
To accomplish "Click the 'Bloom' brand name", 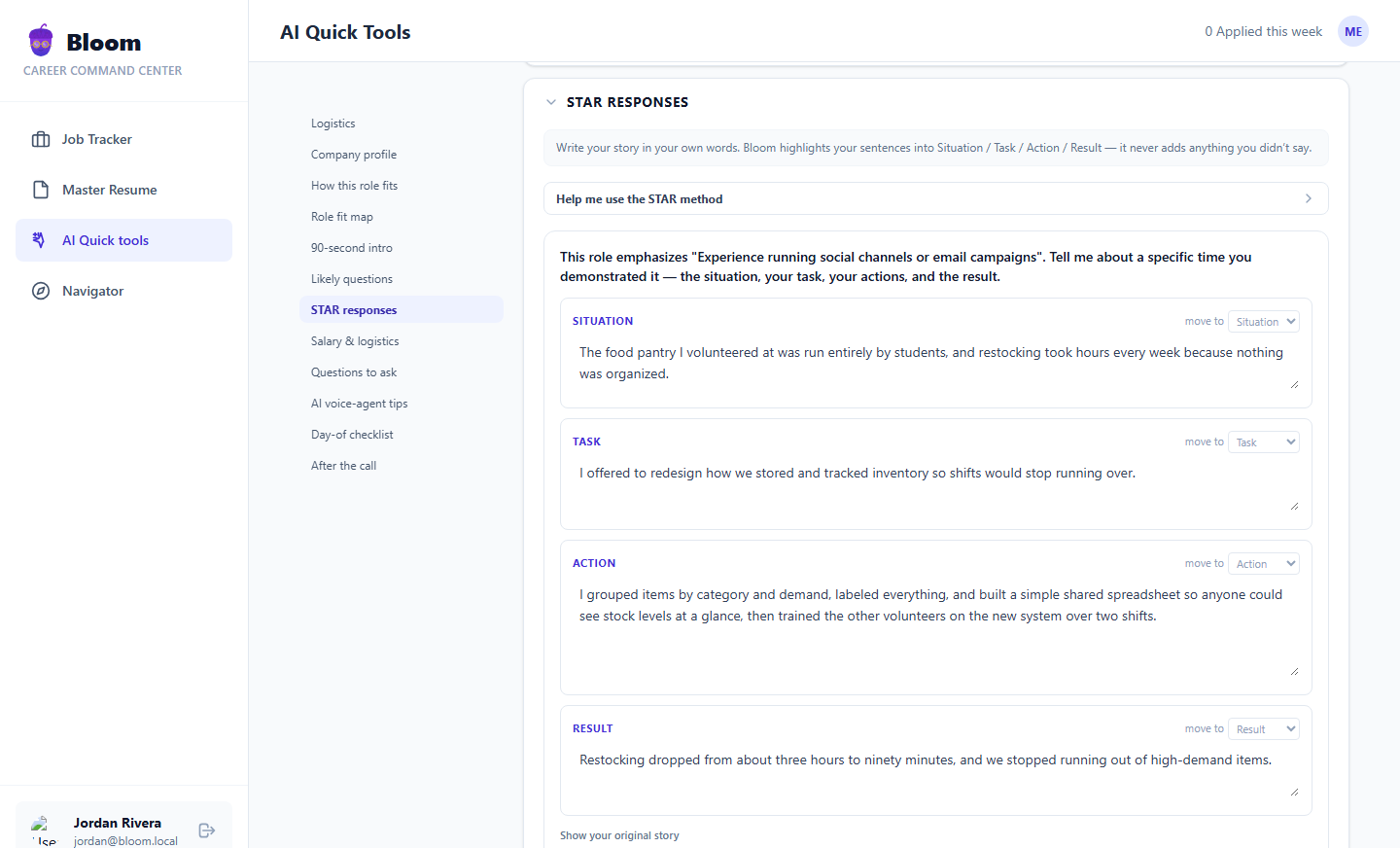I will pos(104,43).
